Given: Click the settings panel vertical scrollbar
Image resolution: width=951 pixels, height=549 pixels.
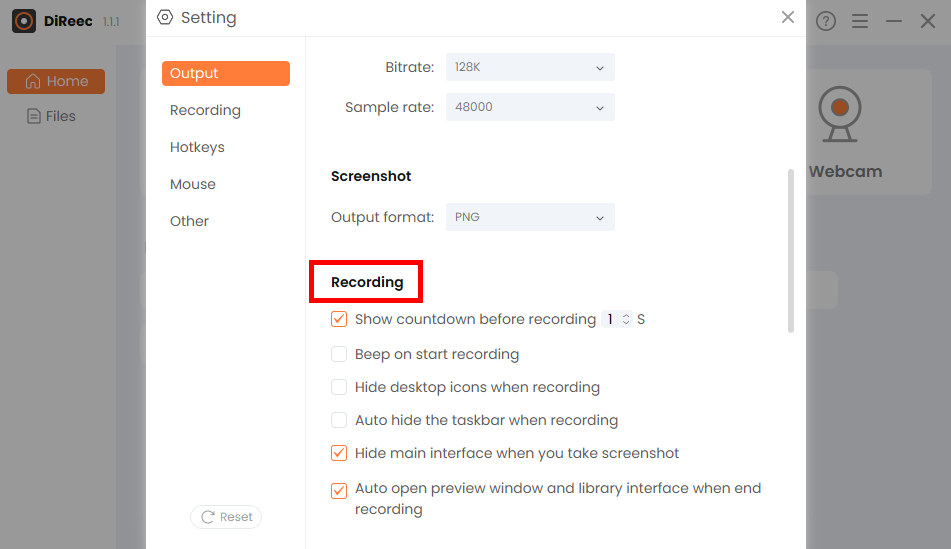Looking at the screenshot, I should (791, 250).
